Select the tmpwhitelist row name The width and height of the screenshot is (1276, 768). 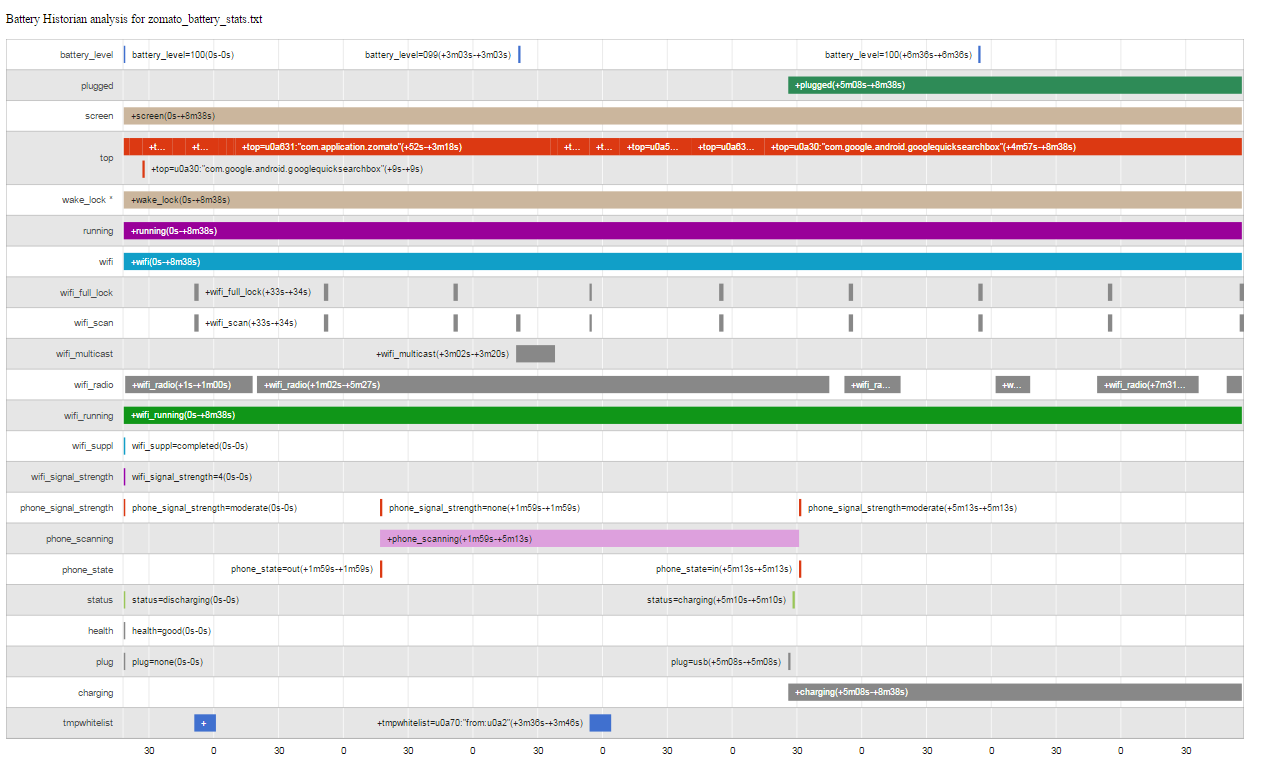[x=89, y=723]
